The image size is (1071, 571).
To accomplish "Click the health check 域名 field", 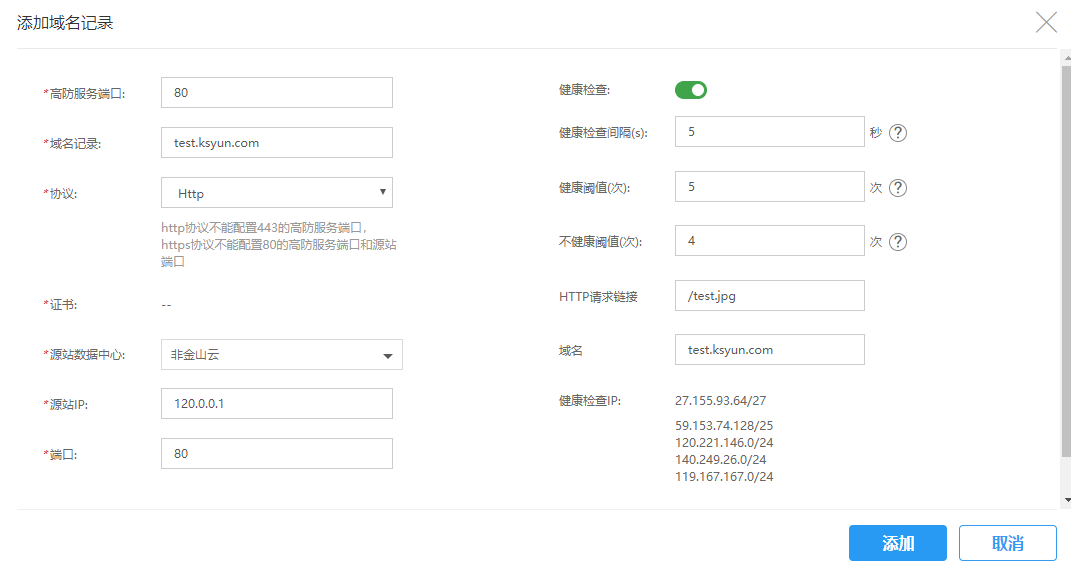I will pyautogui.click(x=769, y=350).
